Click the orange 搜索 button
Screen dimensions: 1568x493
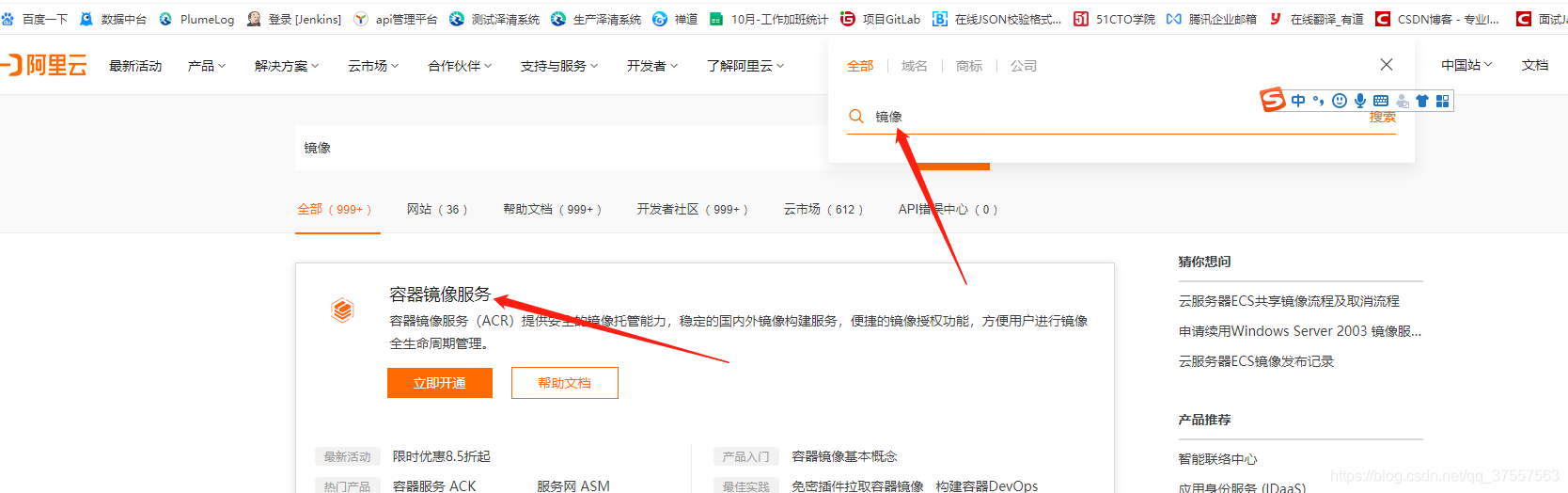[1382, 118]
